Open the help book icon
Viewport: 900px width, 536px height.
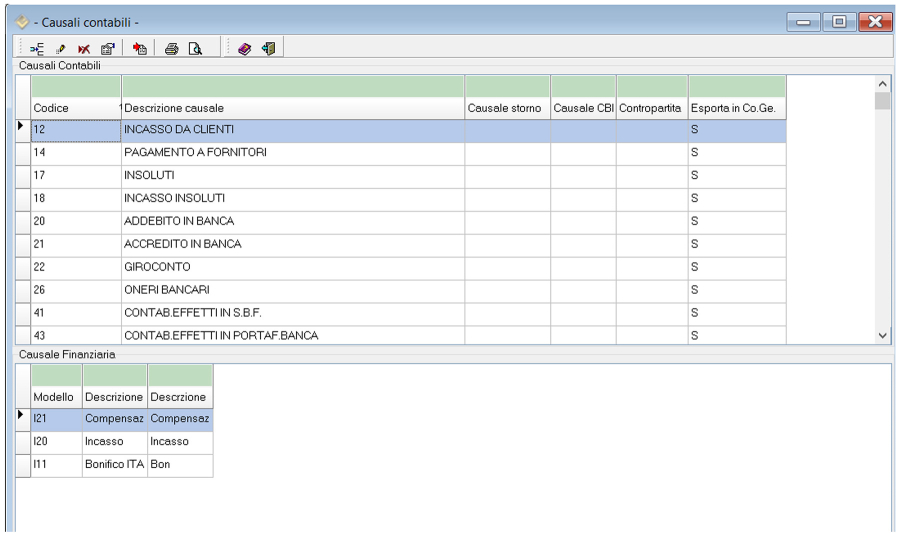click(x=245, y=48)
